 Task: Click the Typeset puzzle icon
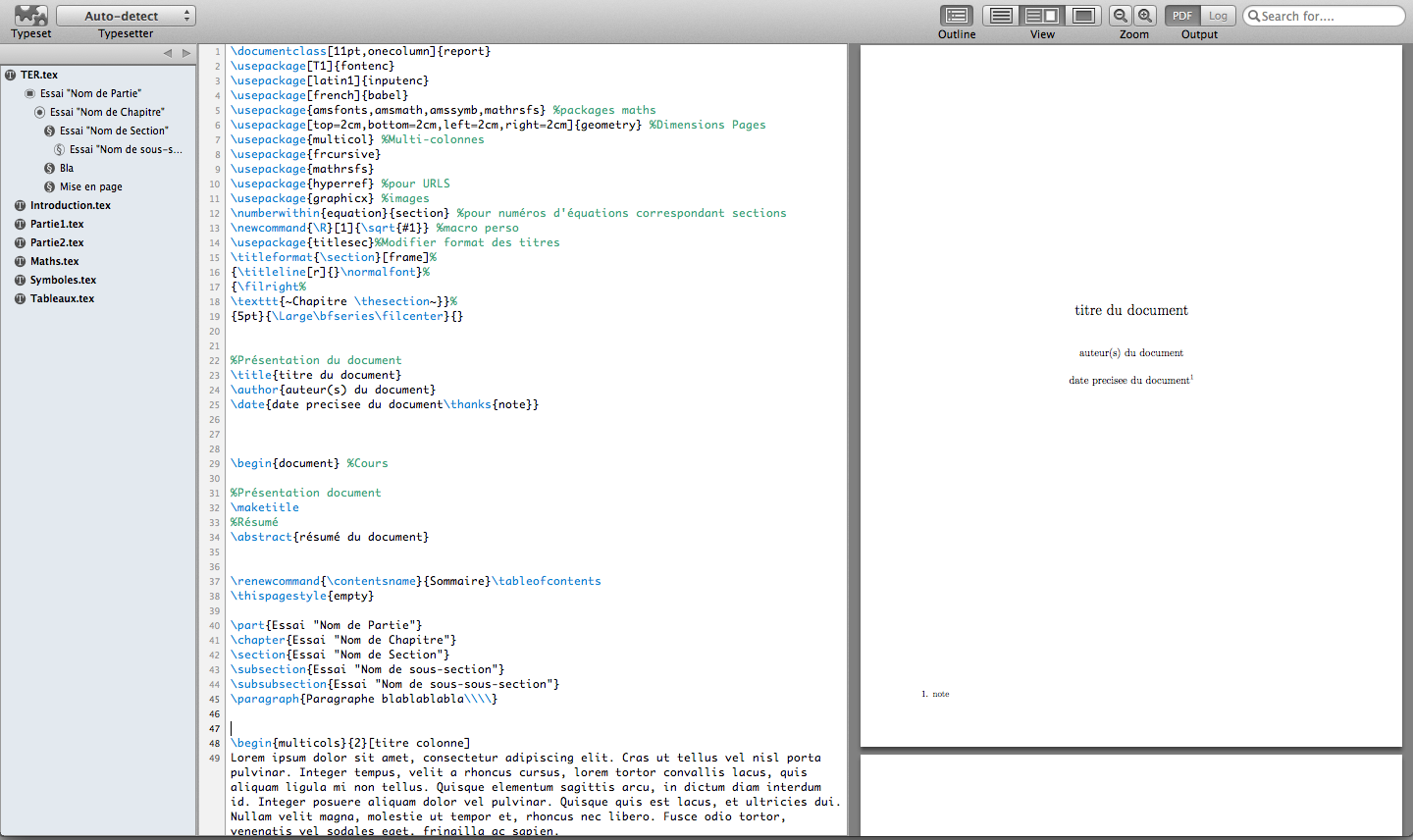(30, 16)
